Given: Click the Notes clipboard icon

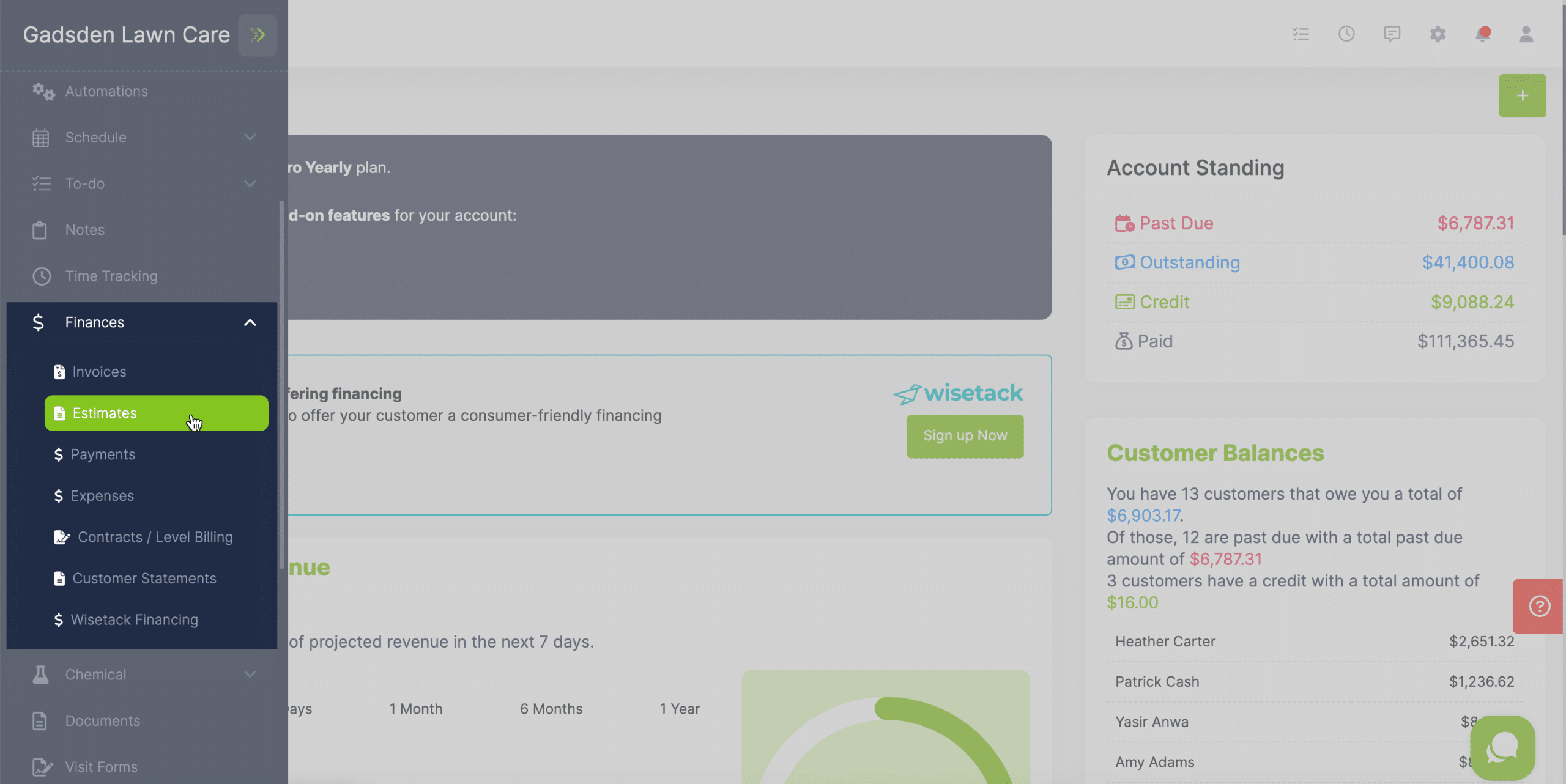Looking at the screenshot, I should click(x=39, y=230).
